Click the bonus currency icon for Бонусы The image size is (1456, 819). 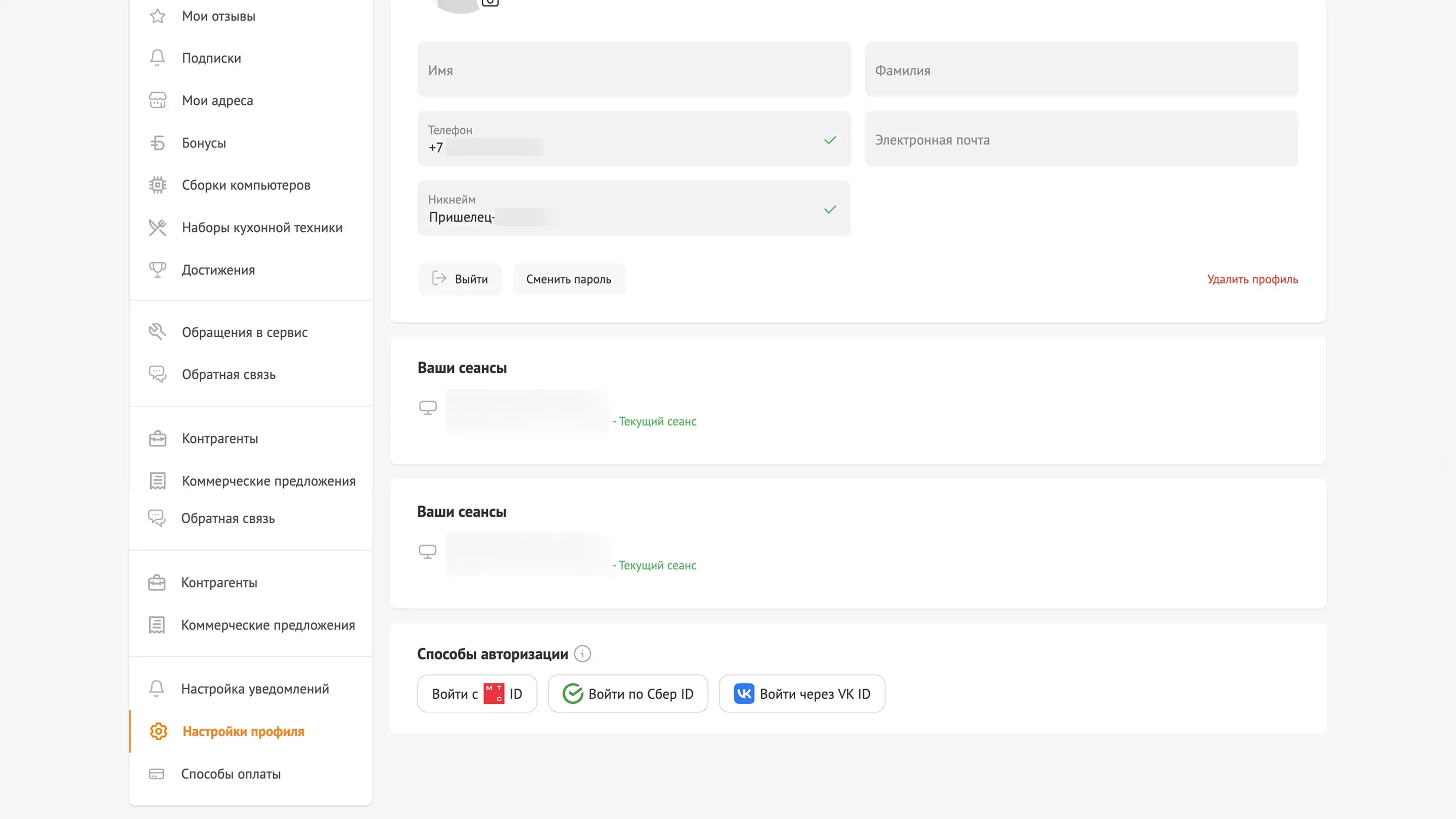click(157, 143)
